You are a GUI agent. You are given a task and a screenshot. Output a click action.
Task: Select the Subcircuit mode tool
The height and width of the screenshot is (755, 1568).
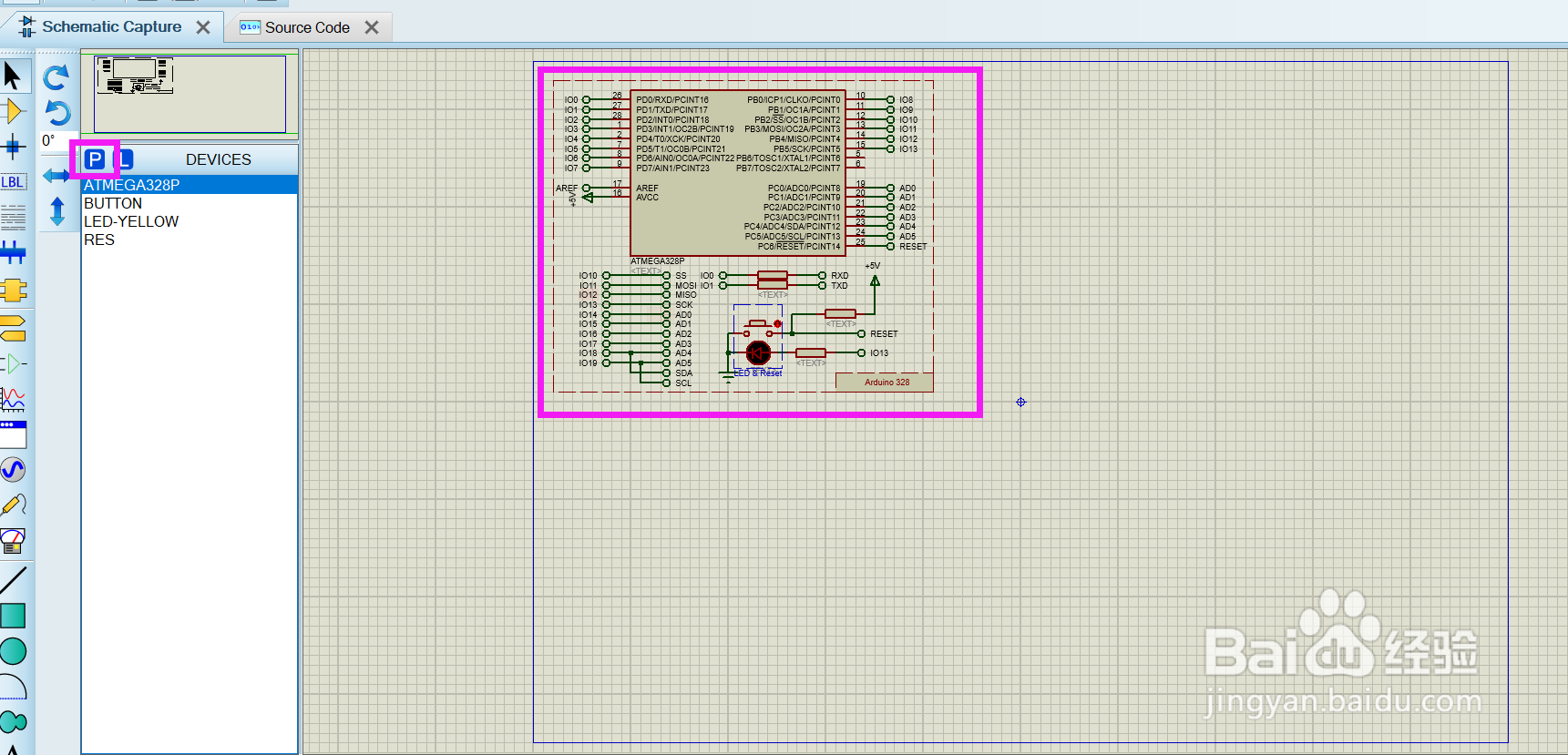click(13, 291)
